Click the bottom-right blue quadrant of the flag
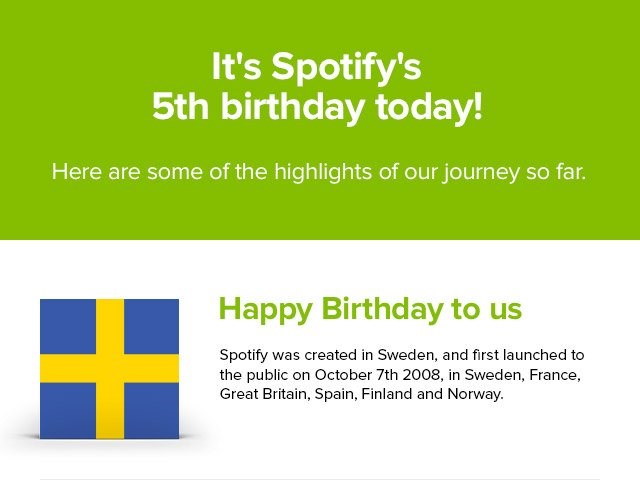Viewport: 640px width, 493px height. pyautogui.click(x=151, y=411)
